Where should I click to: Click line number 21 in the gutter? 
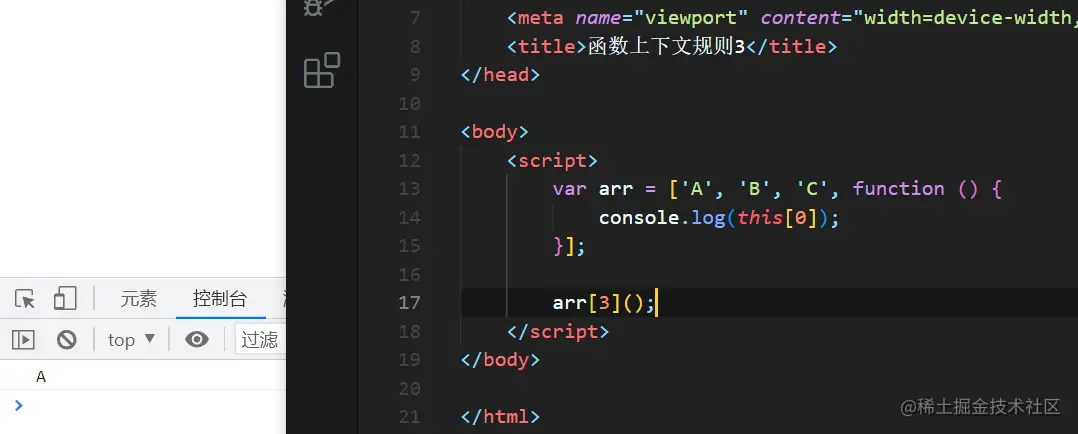coord(409,417)
